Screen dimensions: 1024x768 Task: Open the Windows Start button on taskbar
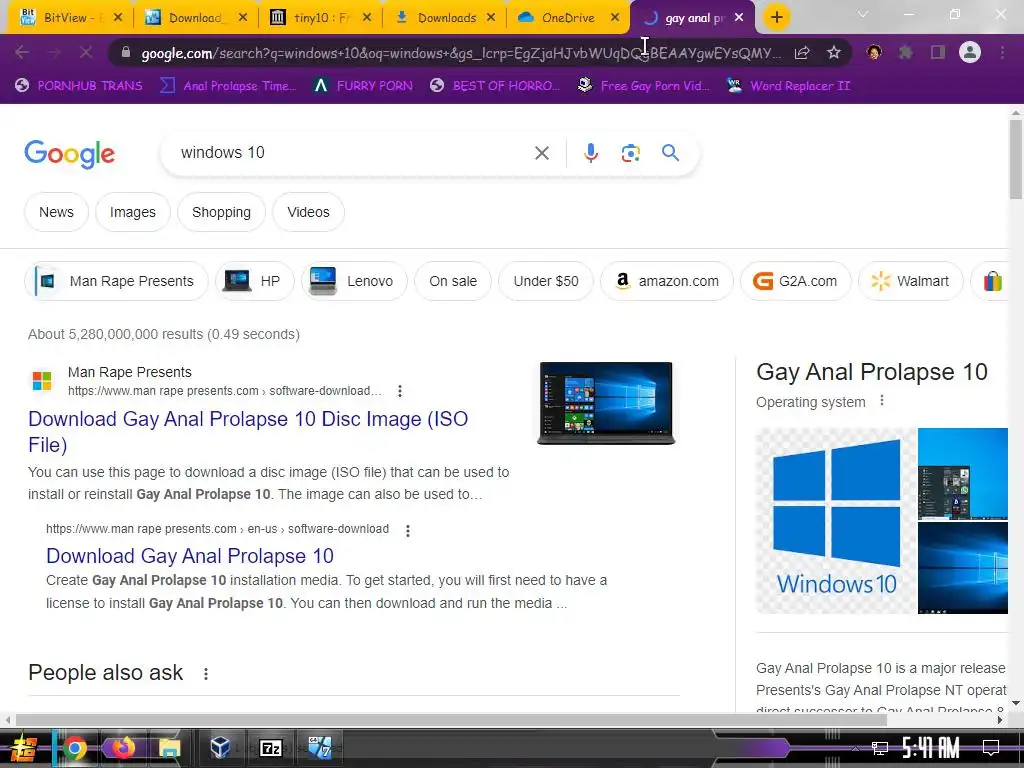(x=24, y=748)
